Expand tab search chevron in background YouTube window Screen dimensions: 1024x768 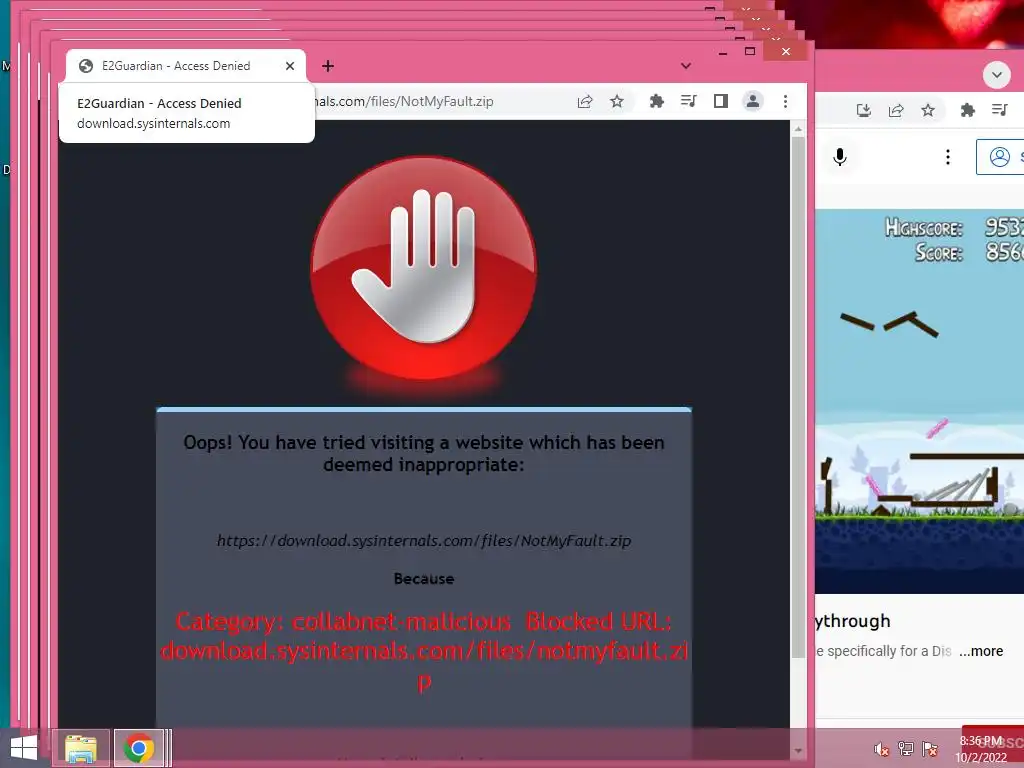(997, 74)
